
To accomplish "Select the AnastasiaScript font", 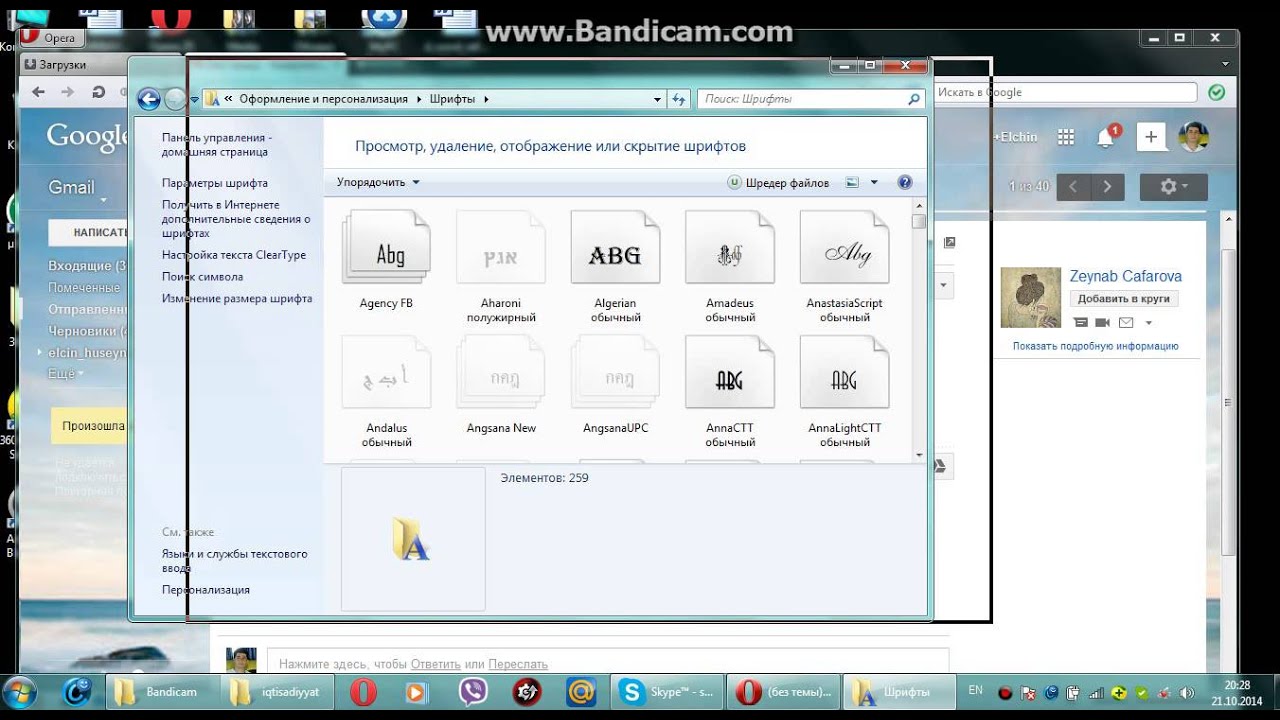I will click(x=845, y=266).
